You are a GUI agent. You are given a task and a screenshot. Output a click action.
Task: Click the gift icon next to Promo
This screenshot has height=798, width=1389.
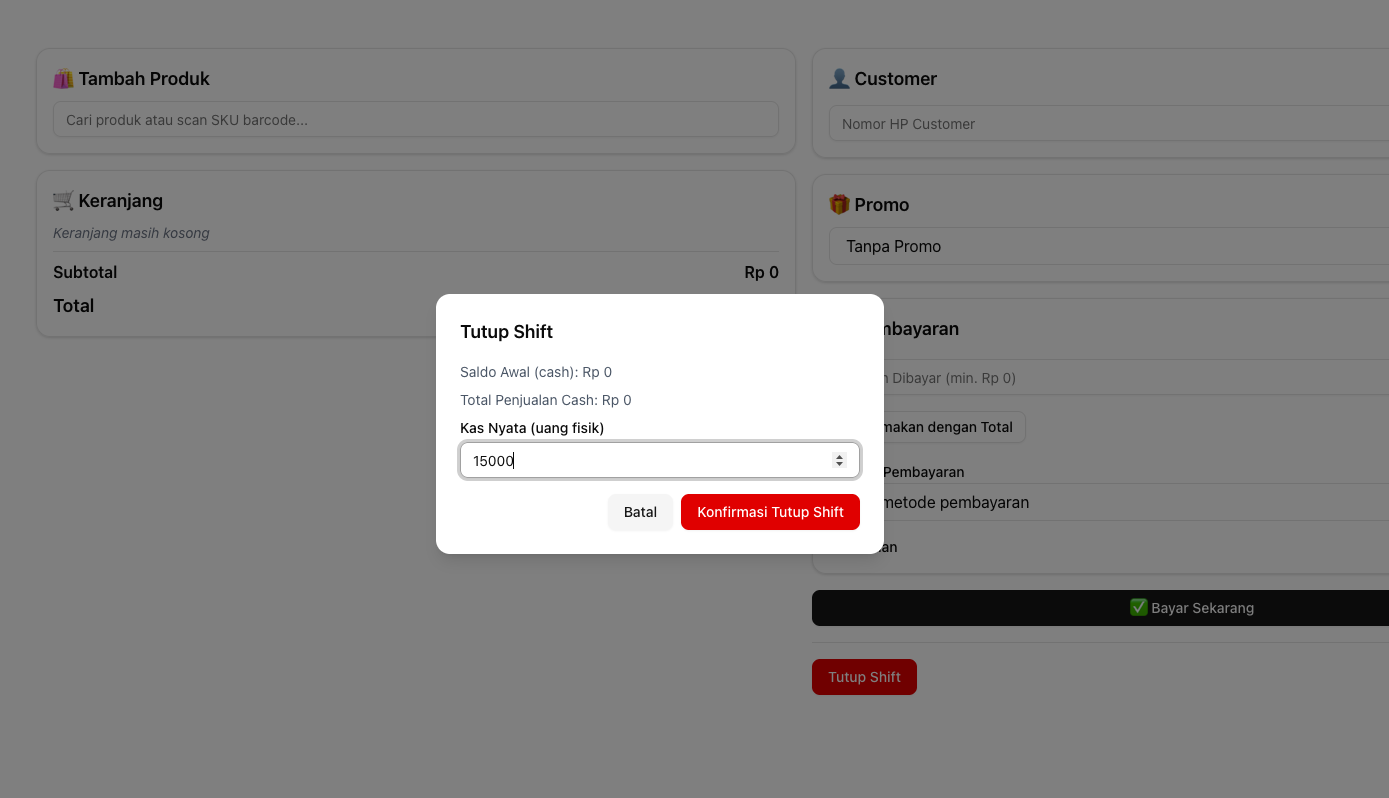coord(839,205)
